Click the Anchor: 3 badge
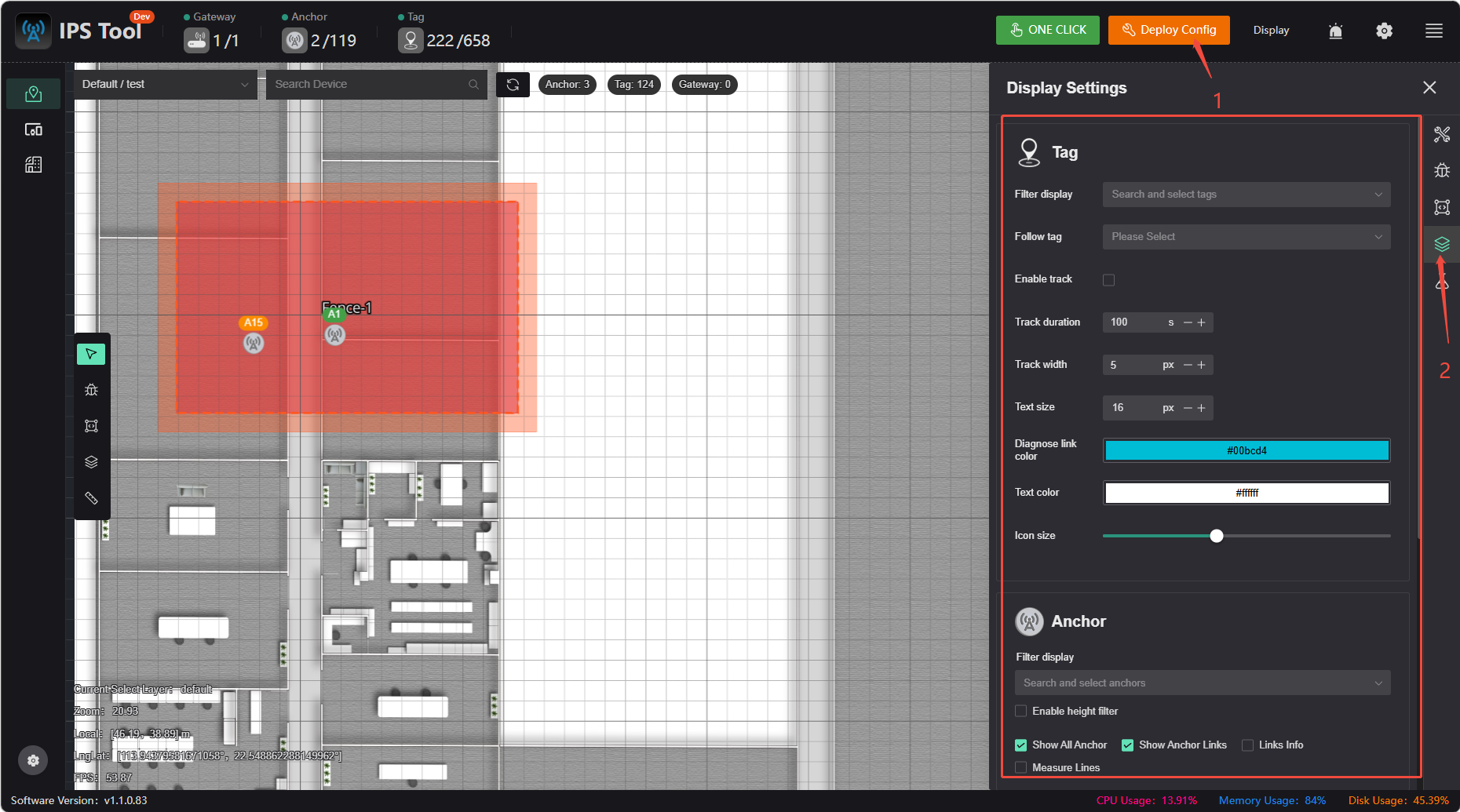Screen dimensions: 1460x812 coord(568,85)
